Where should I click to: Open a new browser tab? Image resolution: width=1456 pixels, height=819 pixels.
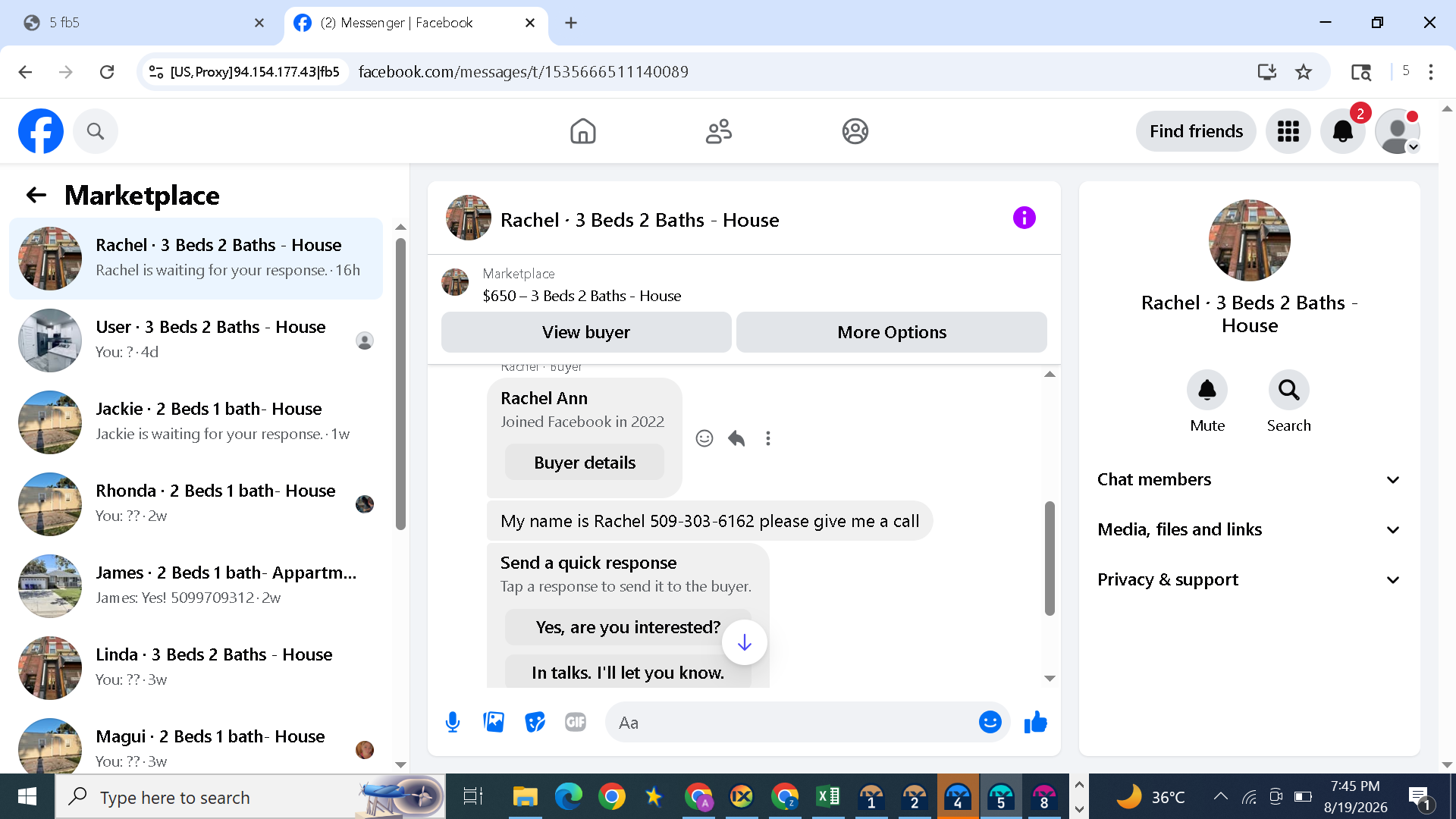(x=571, y=23)
